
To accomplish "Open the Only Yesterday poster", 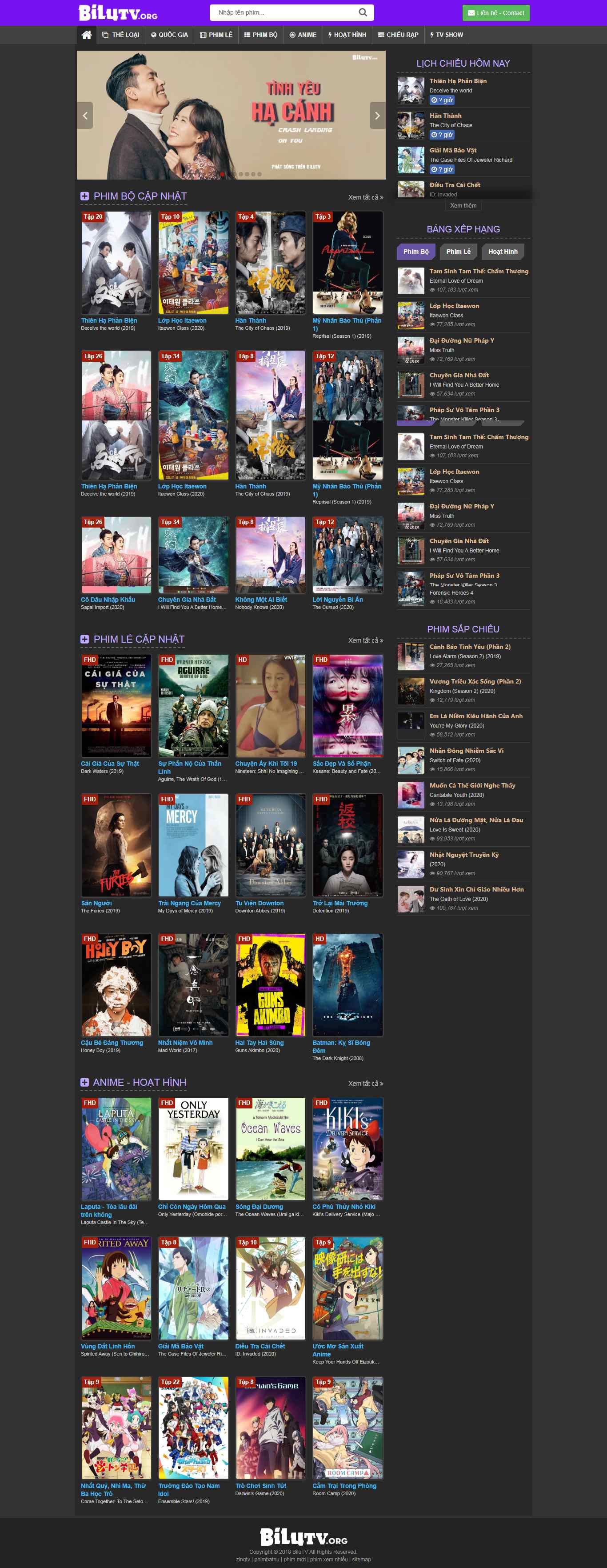I will pos(194,1148).
